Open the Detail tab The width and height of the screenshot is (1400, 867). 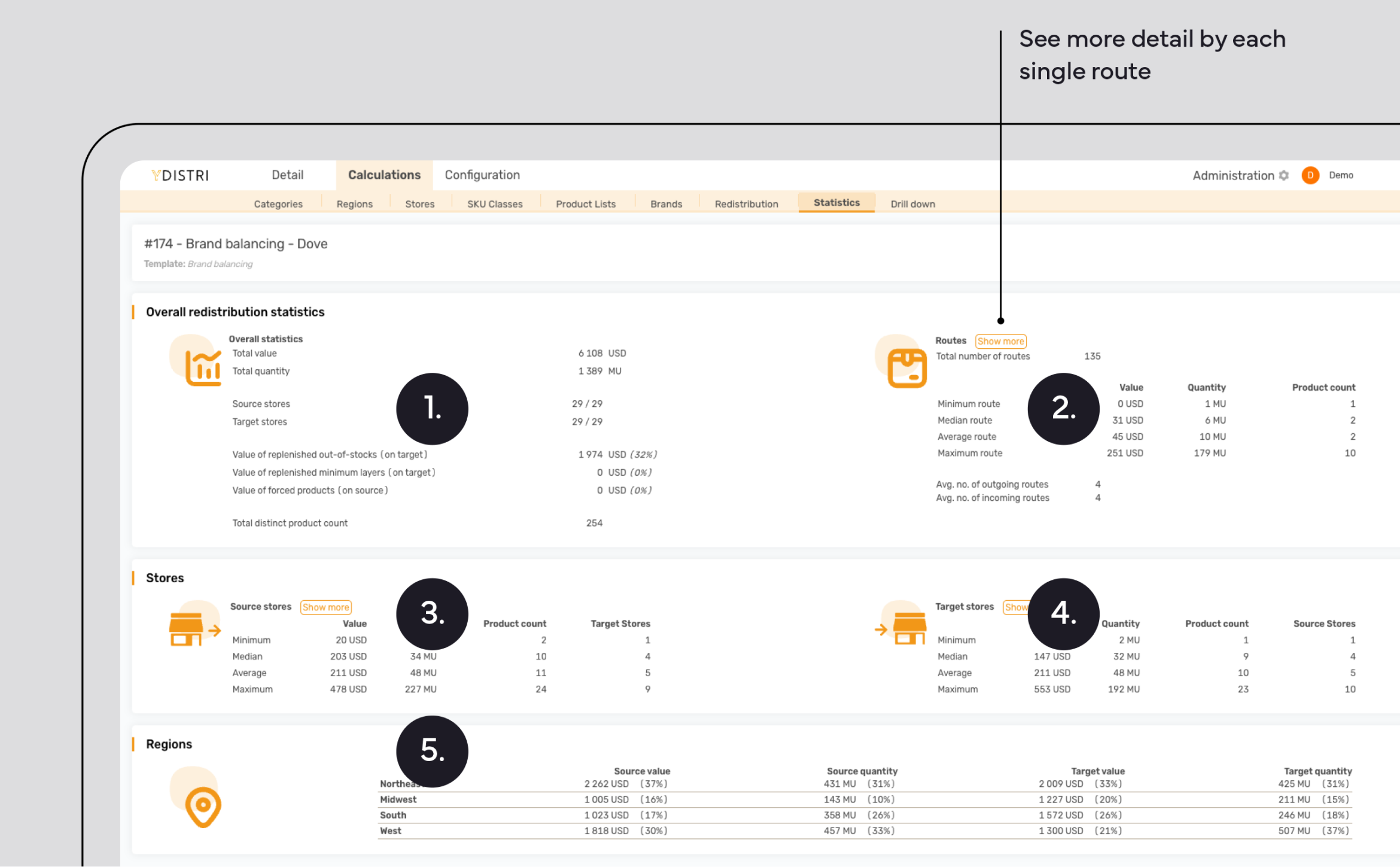point(287,175)
